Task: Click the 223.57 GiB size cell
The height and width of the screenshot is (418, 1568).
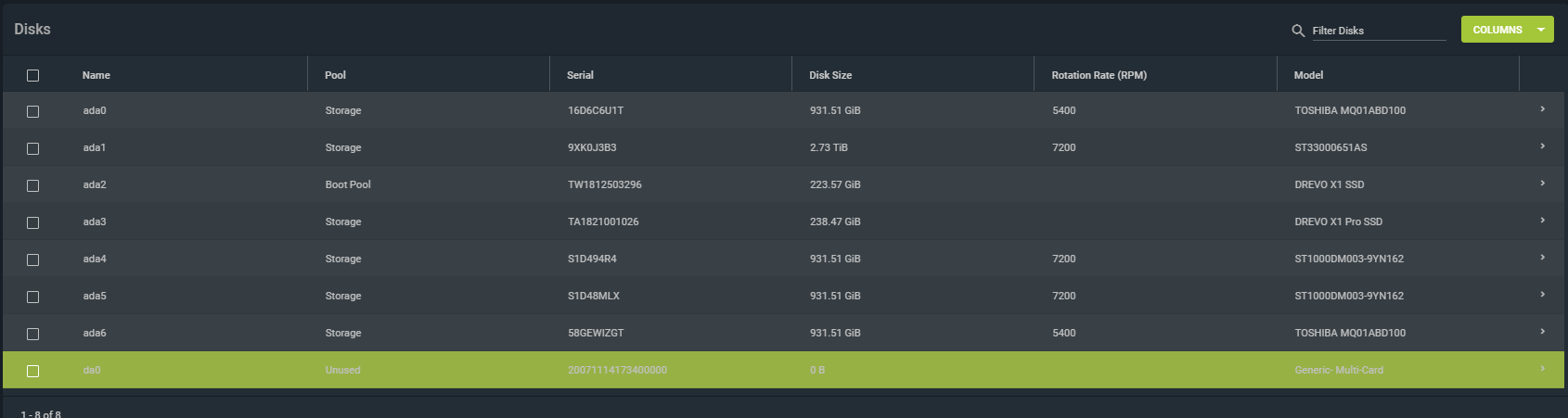Action: coord(835,184)
